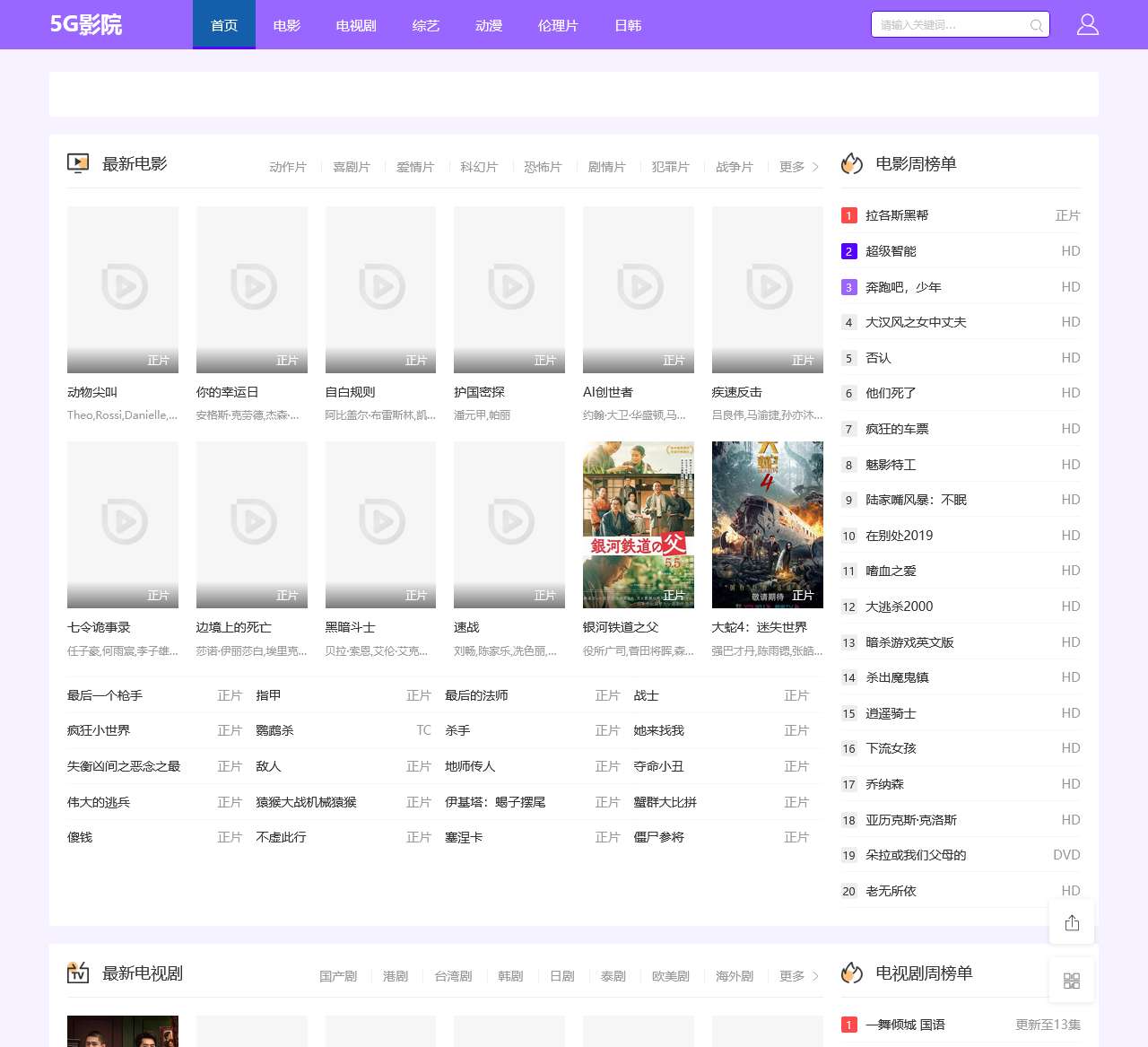Screen dimensions: 1148x1047
Task: Click the 5G影院 site logo
Action: click(x=86, y=24)
